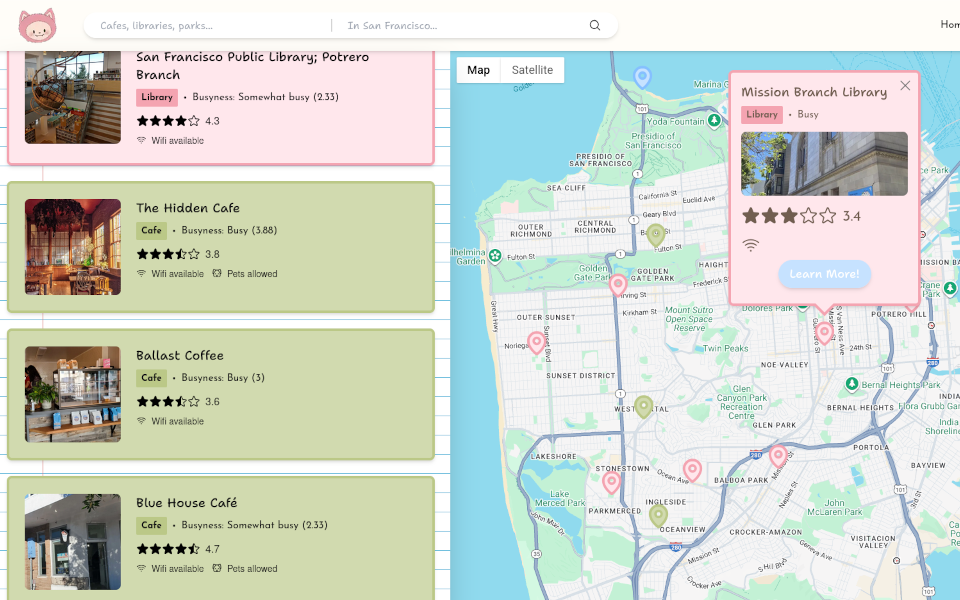
Task: Select the green pin near Yoda Fountain
Action: (x=714, y=119)
